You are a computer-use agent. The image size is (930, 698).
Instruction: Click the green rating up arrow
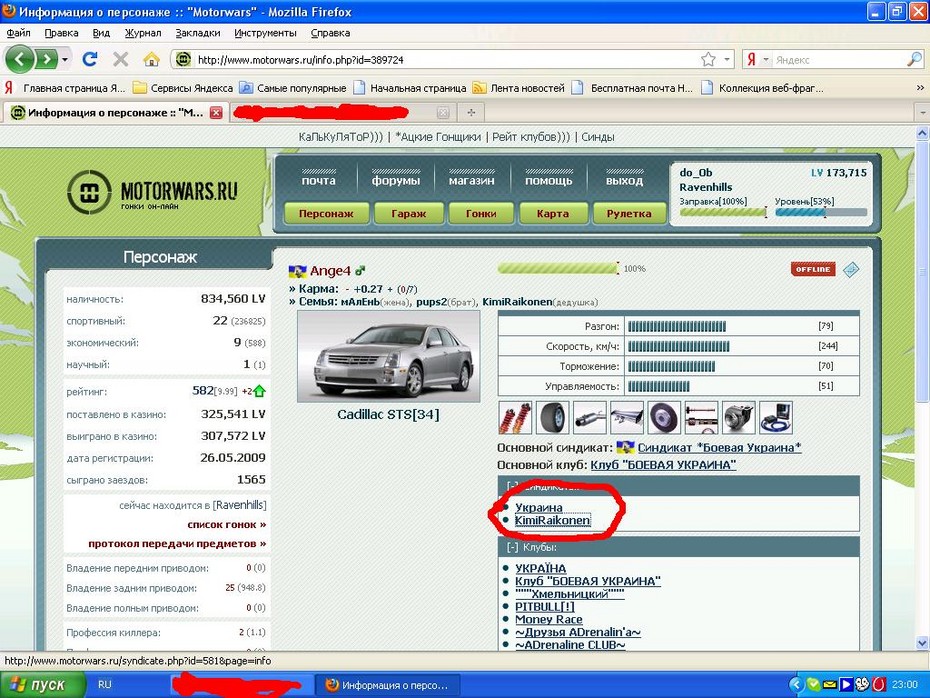point(259,391)
